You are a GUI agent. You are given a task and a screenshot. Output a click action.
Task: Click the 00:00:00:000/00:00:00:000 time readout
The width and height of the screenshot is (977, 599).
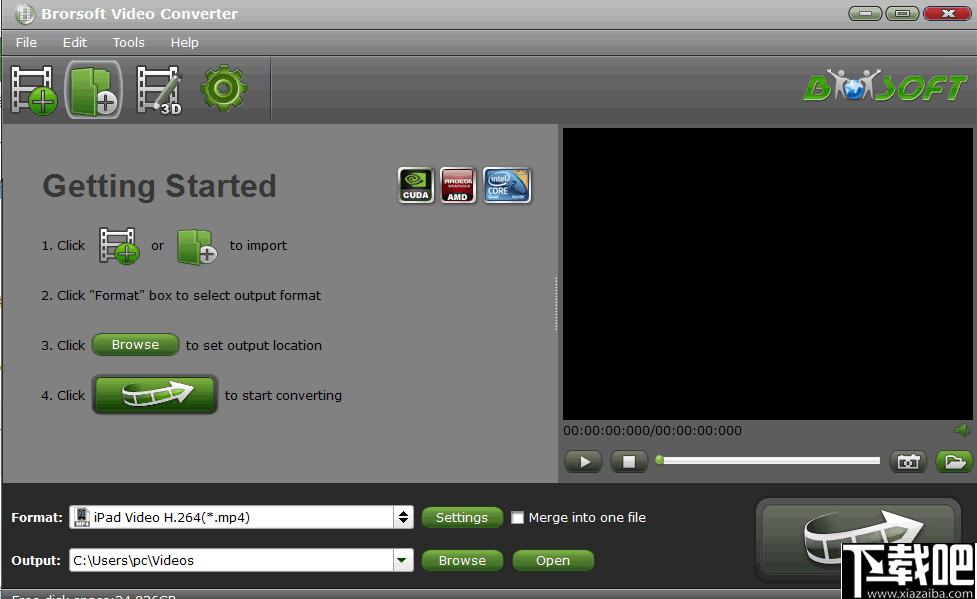point(652,431)
